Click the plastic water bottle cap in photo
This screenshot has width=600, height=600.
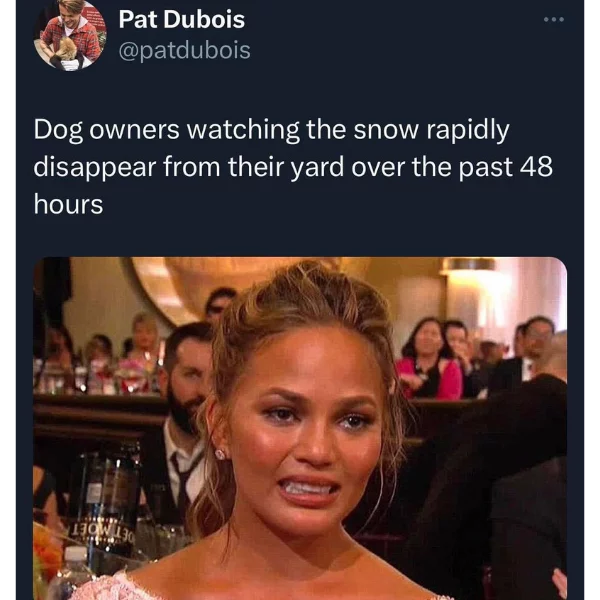point(75,554)
